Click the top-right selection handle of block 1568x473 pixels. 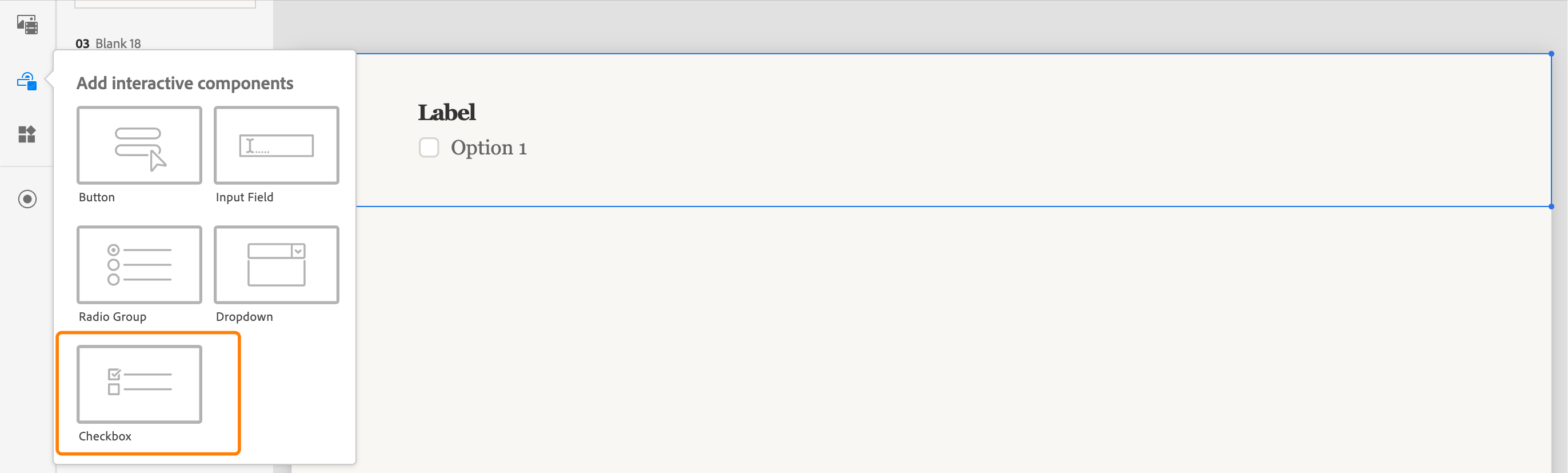[x=1551, y=54]
